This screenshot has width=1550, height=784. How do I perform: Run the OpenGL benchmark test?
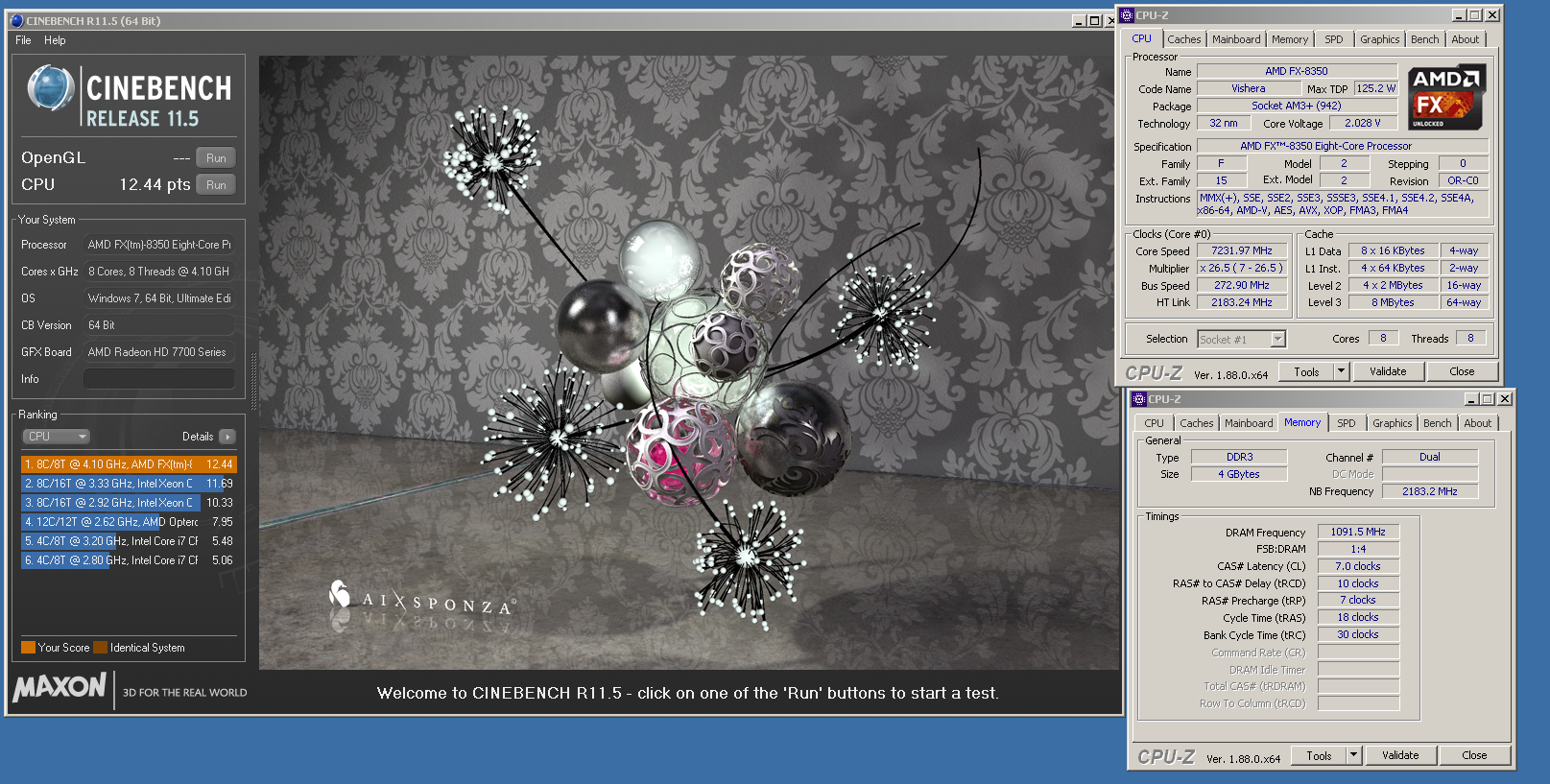pyautogui.click(x=216, y=158)
